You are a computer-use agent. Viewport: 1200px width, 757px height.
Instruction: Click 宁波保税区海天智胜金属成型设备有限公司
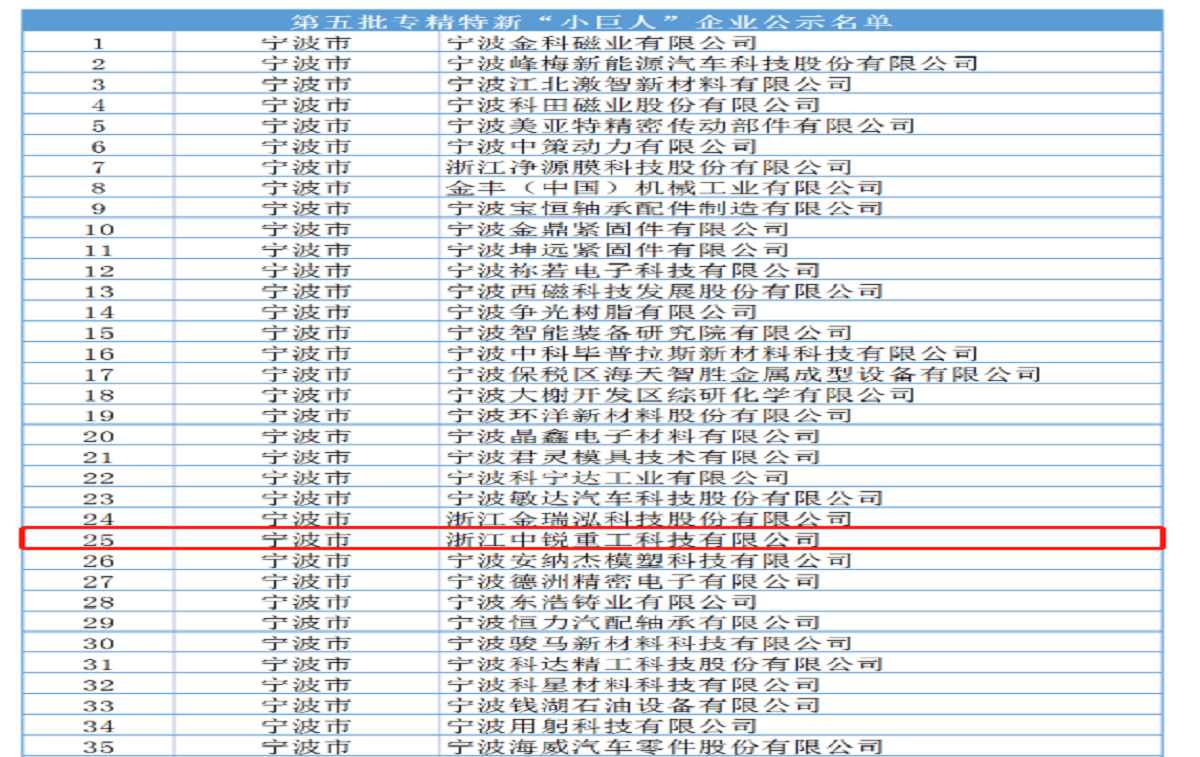tap(744, 374)
